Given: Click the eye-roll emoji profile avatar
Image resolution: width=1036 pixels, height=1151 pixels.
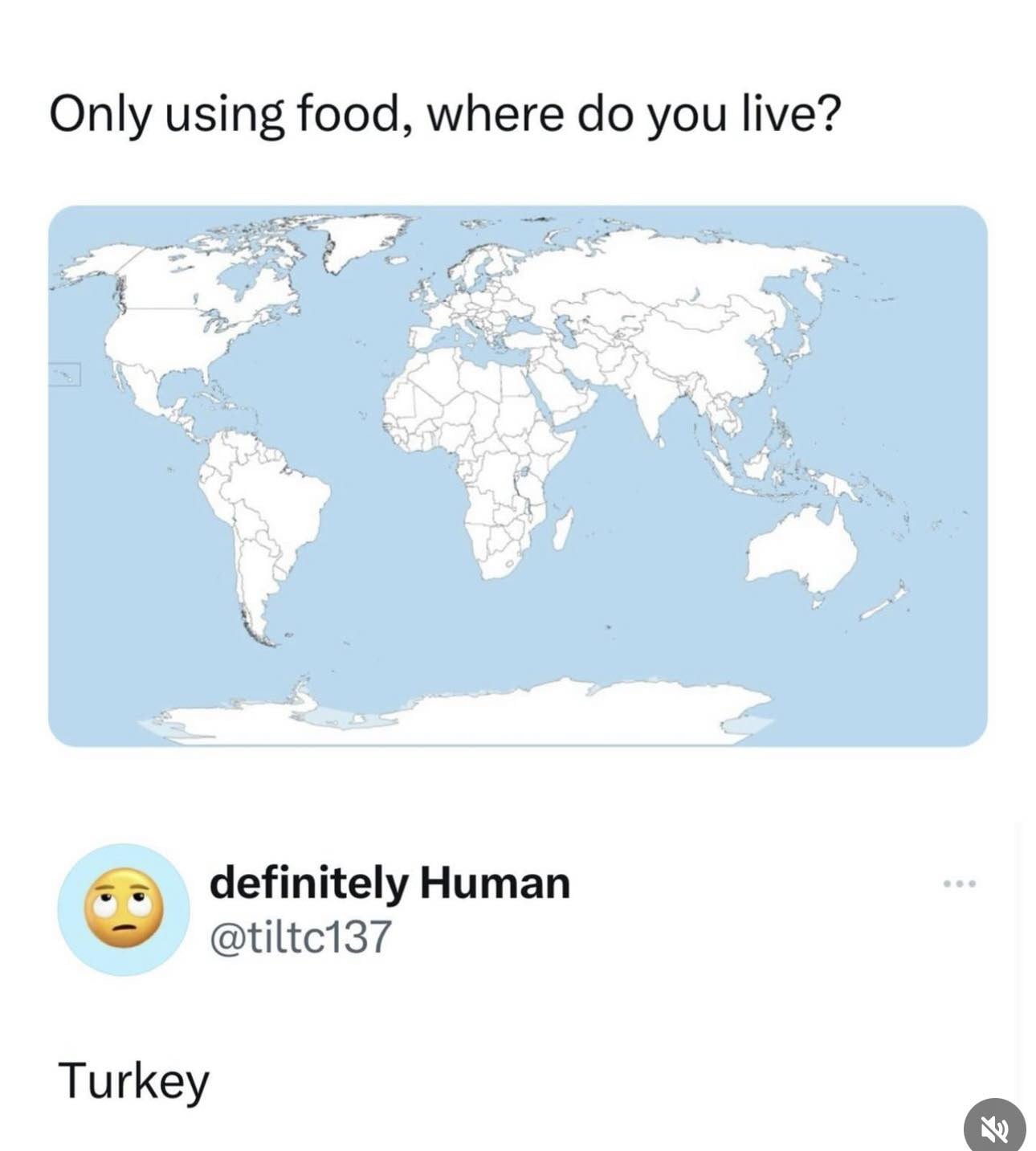Looking at the screenshot, I should point(124,909).
